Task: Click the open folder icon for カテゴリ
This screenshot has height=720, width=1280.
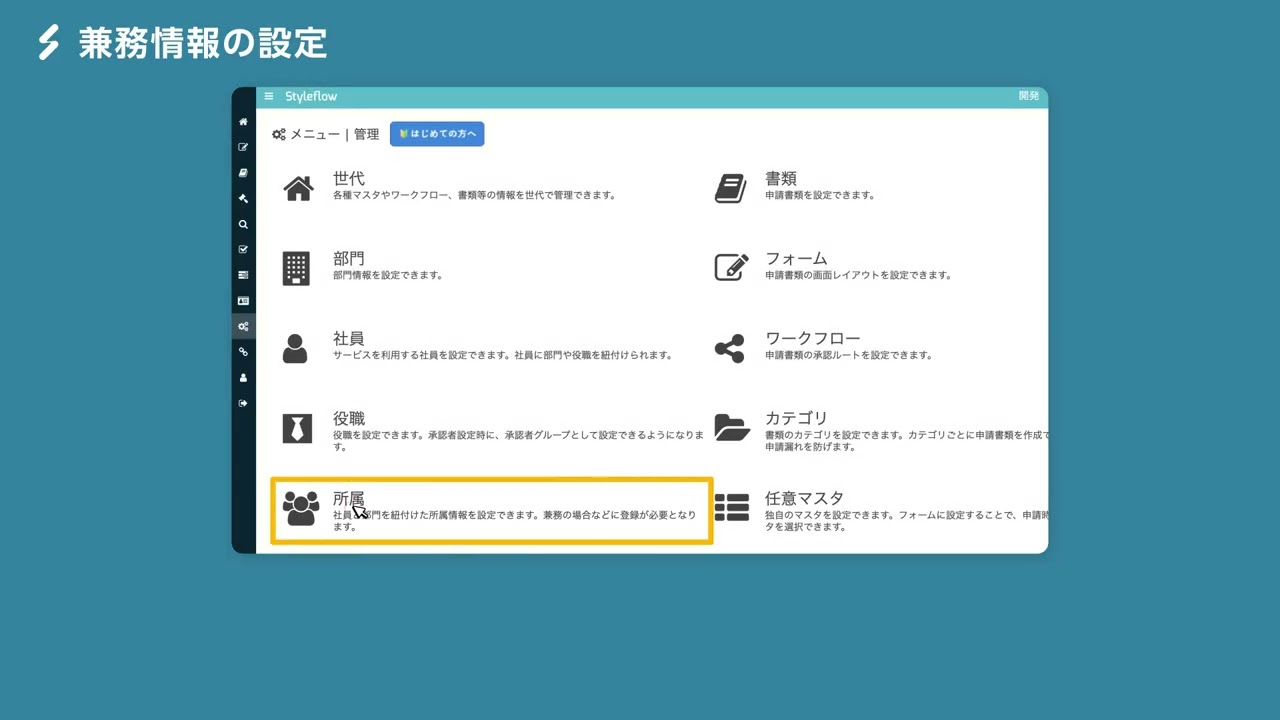Action: pyautogui.click(x=732, y=428)
